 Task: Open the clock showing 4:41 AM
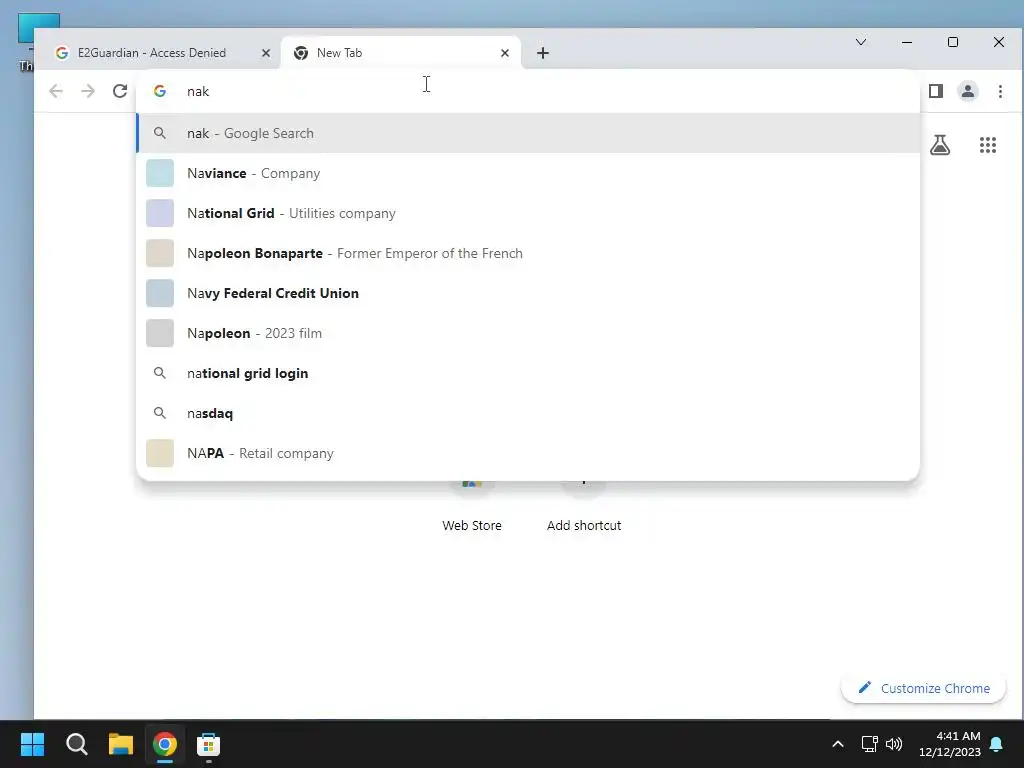click(x=950, y=744)
